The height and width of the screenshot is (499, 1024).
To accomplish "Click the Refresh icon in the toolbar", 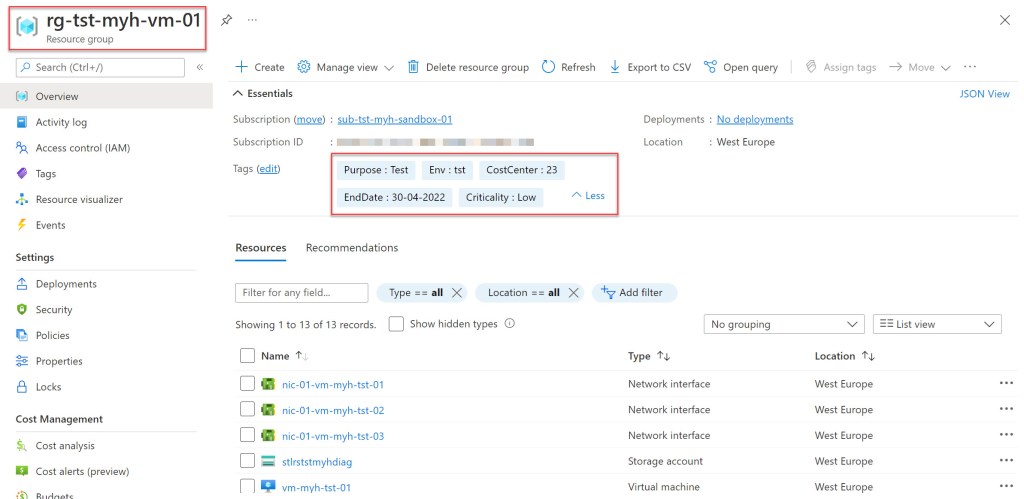I will coord(549,67).
